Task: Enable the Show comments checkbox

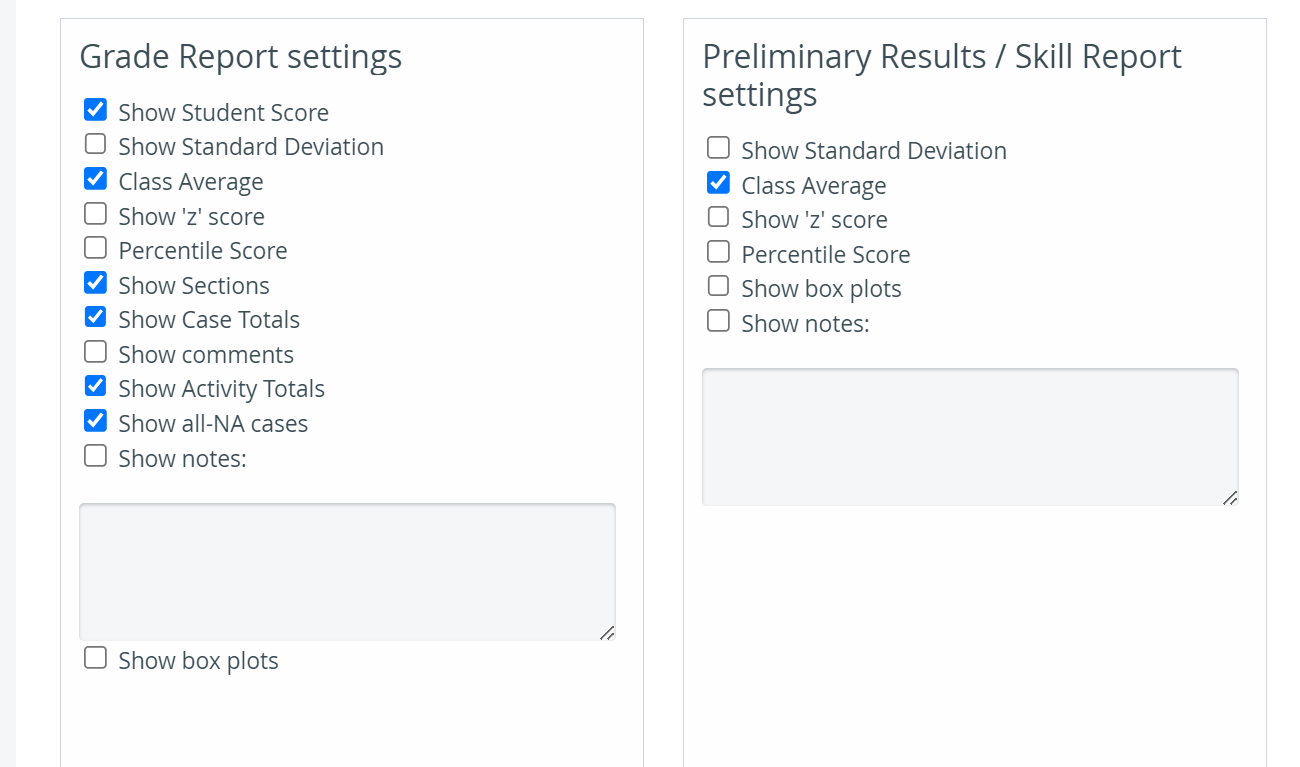Action: pyautogui.click(x=95, y=352)
